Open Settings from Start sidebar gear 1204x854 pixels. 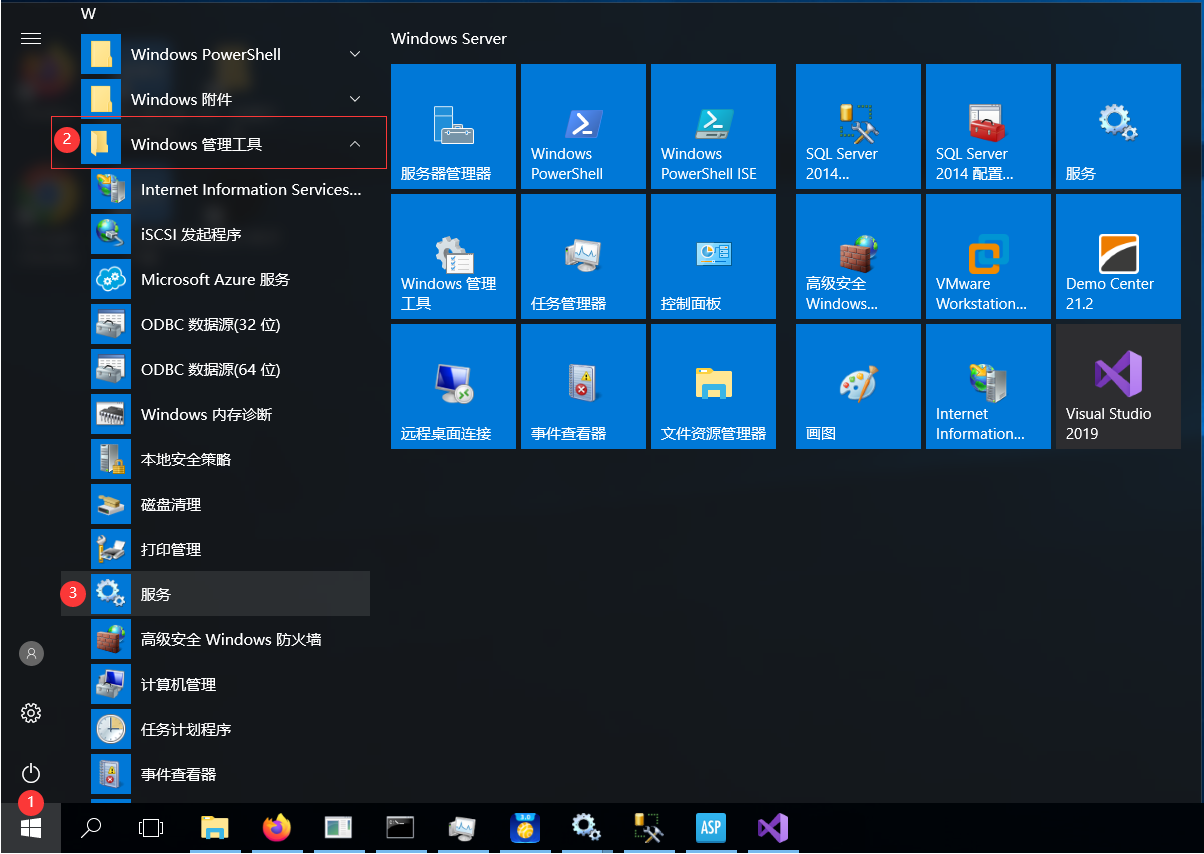[x=31, y=713]
